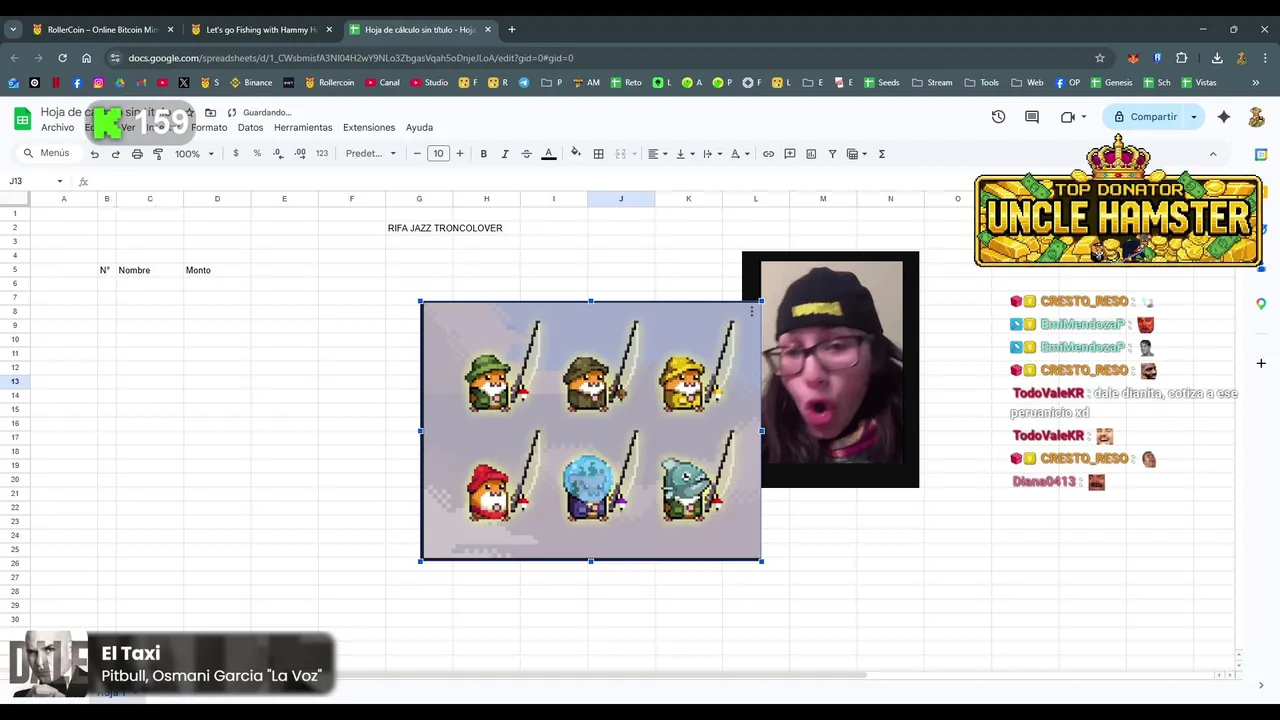Image resolution: width=1280 pixels, height=720 pixels.
Task: Switch to the RollerCoin browser tab
Action: pos(101,30)
